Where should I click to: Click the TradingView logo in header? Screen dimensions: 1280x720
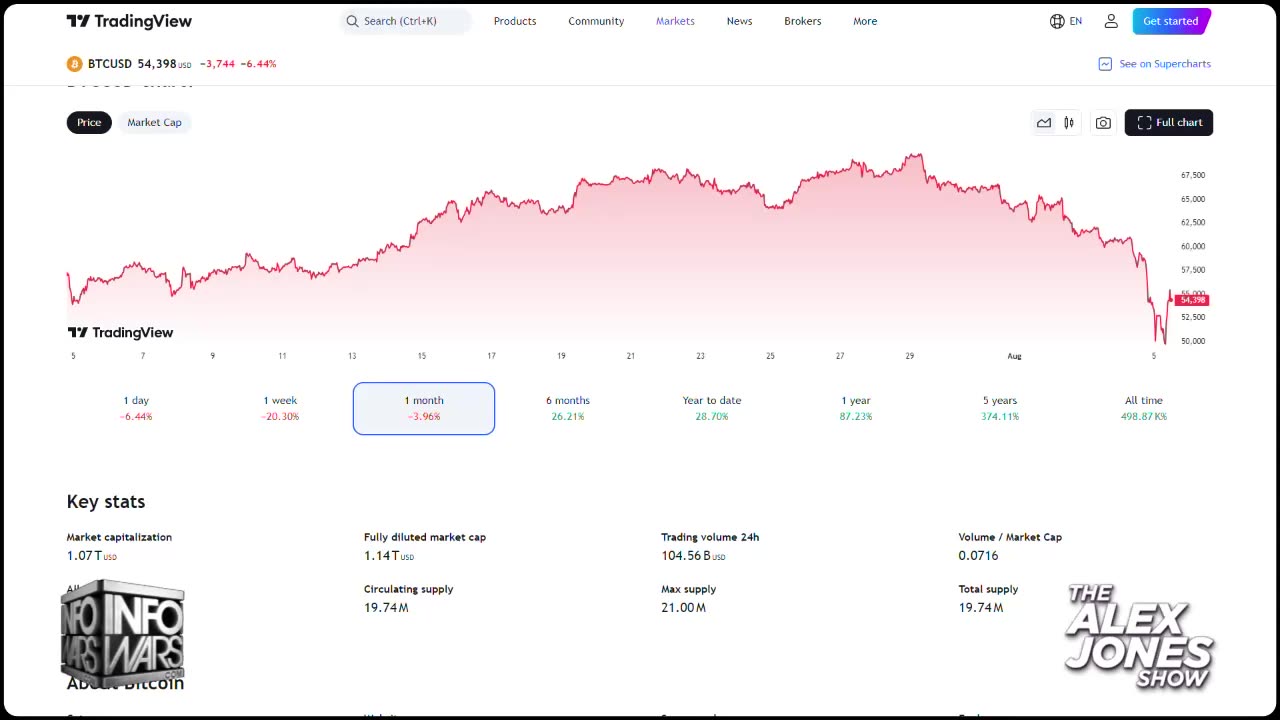pos(129,21)
